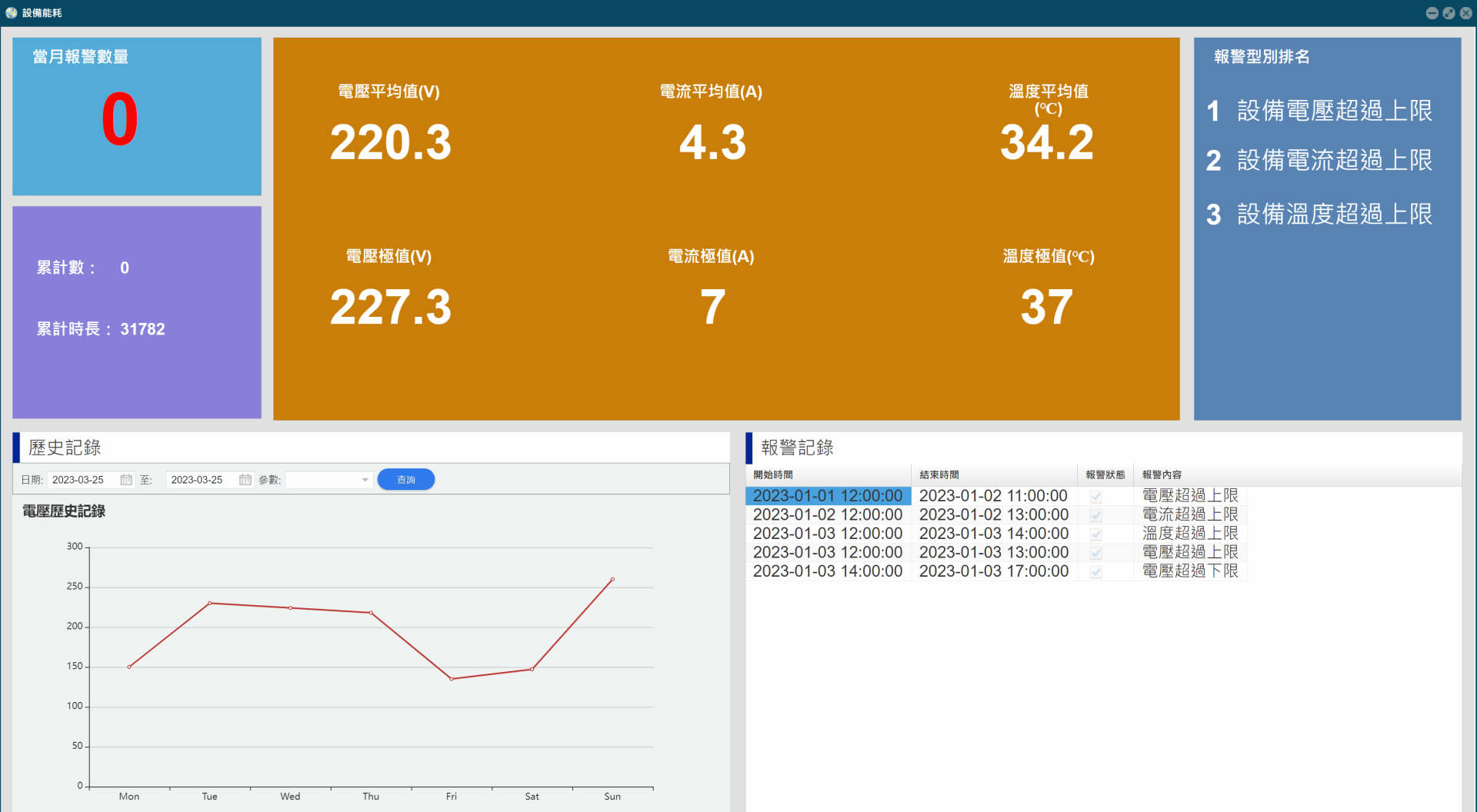Expand the 參數 dropdown arrow

[x=365, y=480]
